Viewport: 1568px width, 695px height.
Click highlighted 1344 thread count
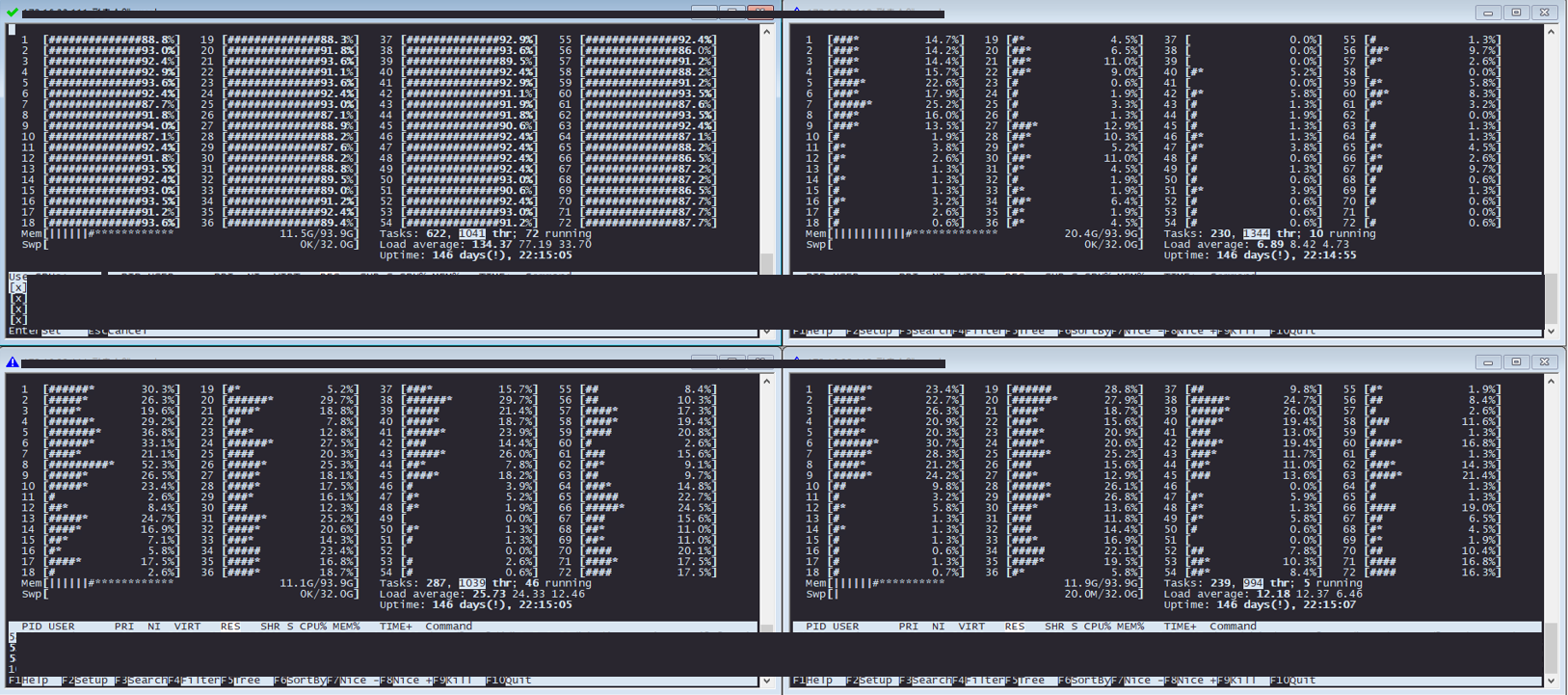point(1257,234)
